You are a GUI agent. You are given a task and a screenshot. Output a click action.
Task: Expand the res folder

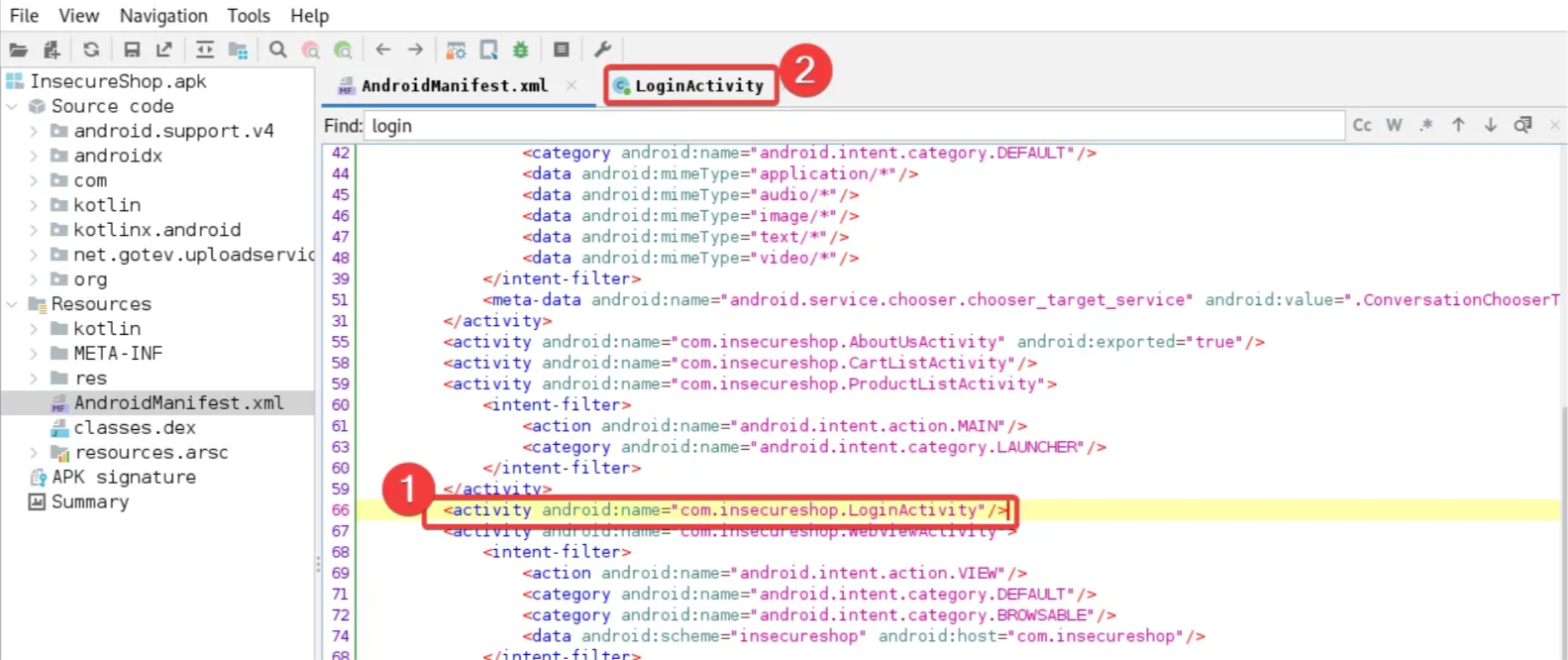tap(34, 379)
